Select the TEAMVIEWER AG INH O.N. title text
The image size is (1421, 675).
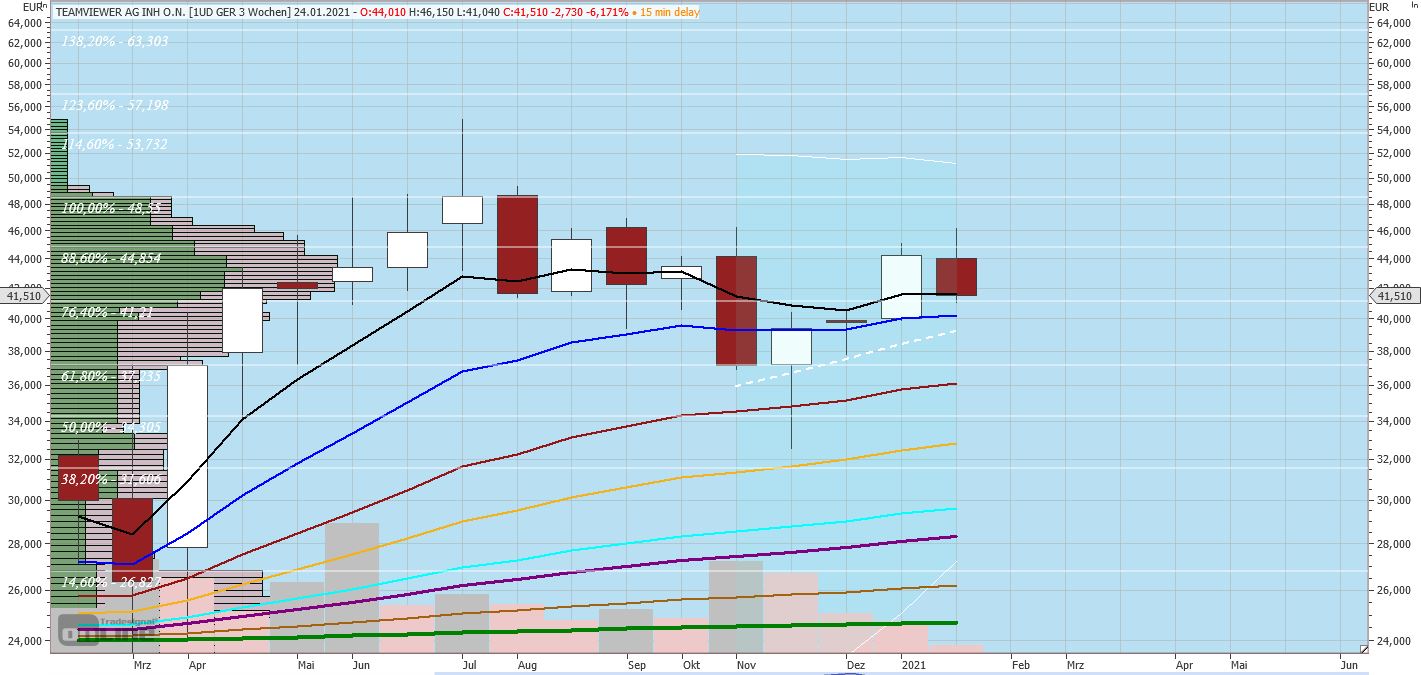121,12
